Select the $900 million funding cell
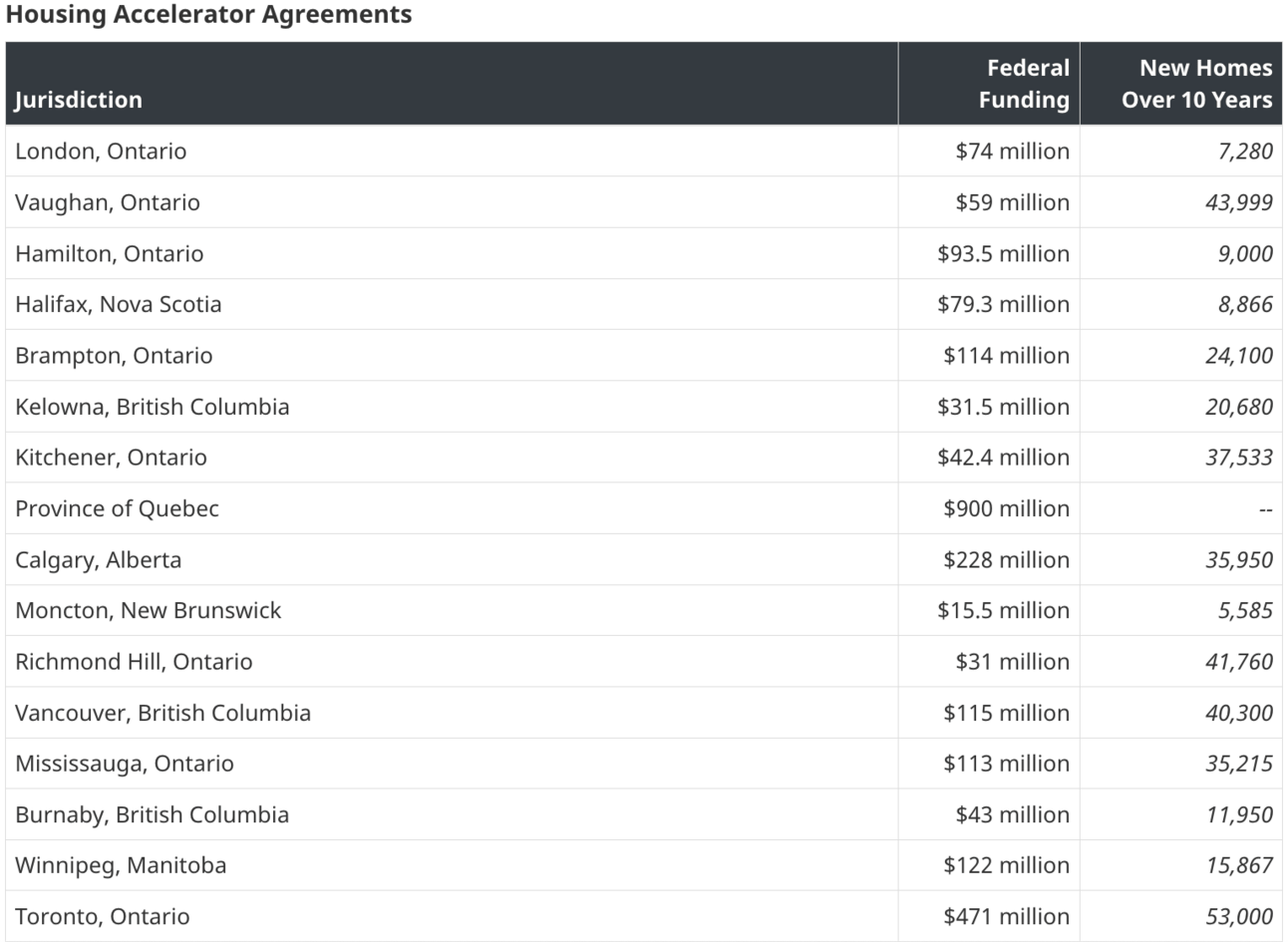 [989, 508]
